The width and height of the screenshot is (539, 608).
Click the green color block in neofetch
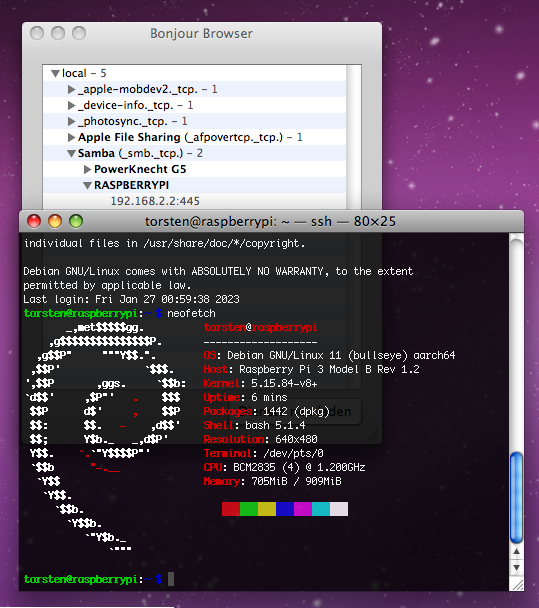(x=249, y=509)
